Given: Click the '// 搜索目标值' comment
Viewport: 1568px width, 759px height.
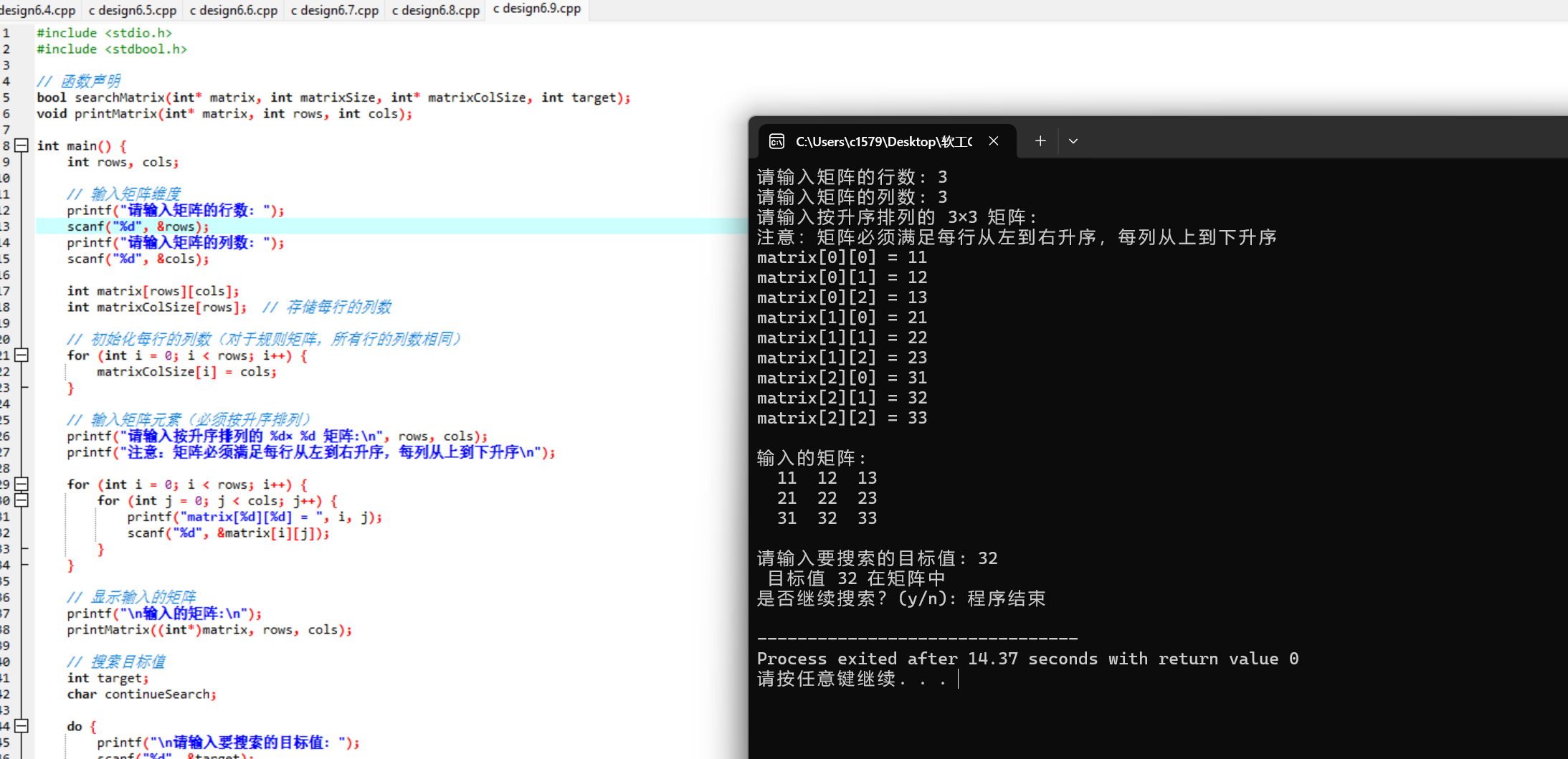Looking at the screenshot, I should pyautogui.click(x=116, y=662).
